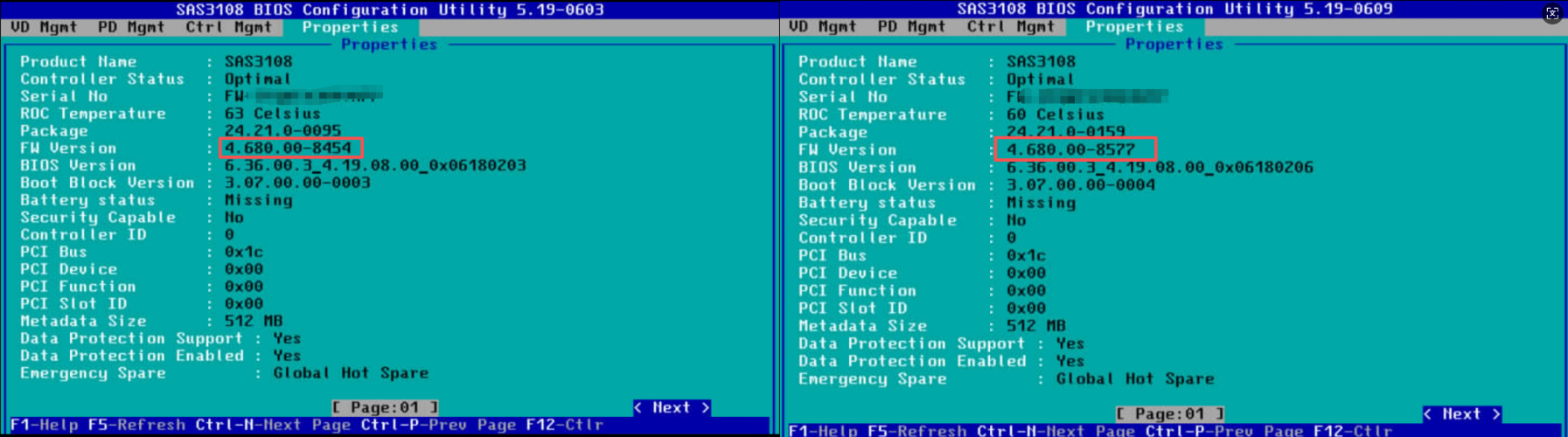Select Ctrl Mgmt tab in left utility
The height and width of the screenshot is (437, 1568).
pyautogui.click(x=228, y=27)
